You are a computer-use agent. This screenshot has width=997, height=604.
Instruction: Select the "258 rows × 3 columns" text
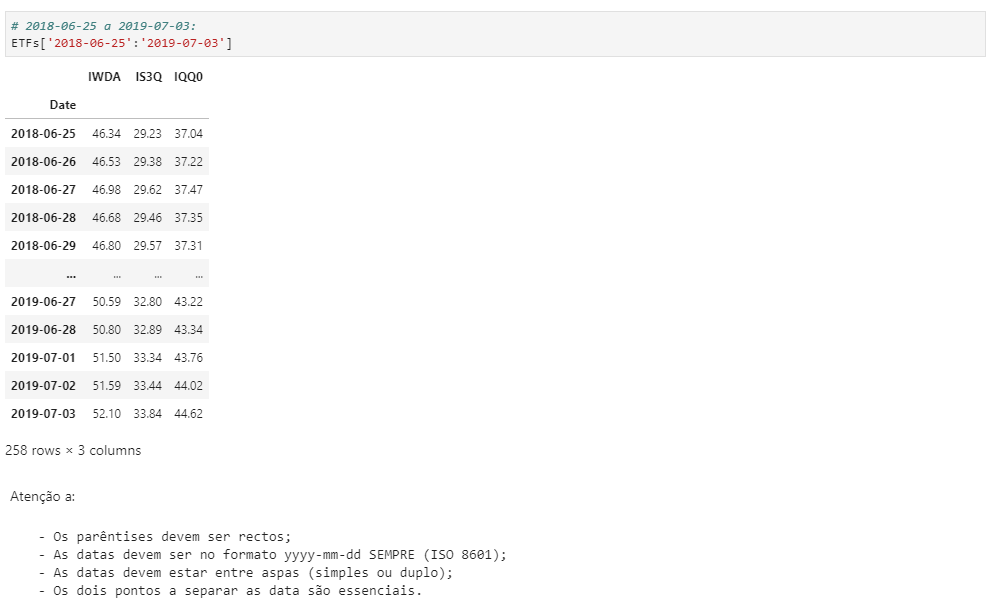(x=72, y=450)
